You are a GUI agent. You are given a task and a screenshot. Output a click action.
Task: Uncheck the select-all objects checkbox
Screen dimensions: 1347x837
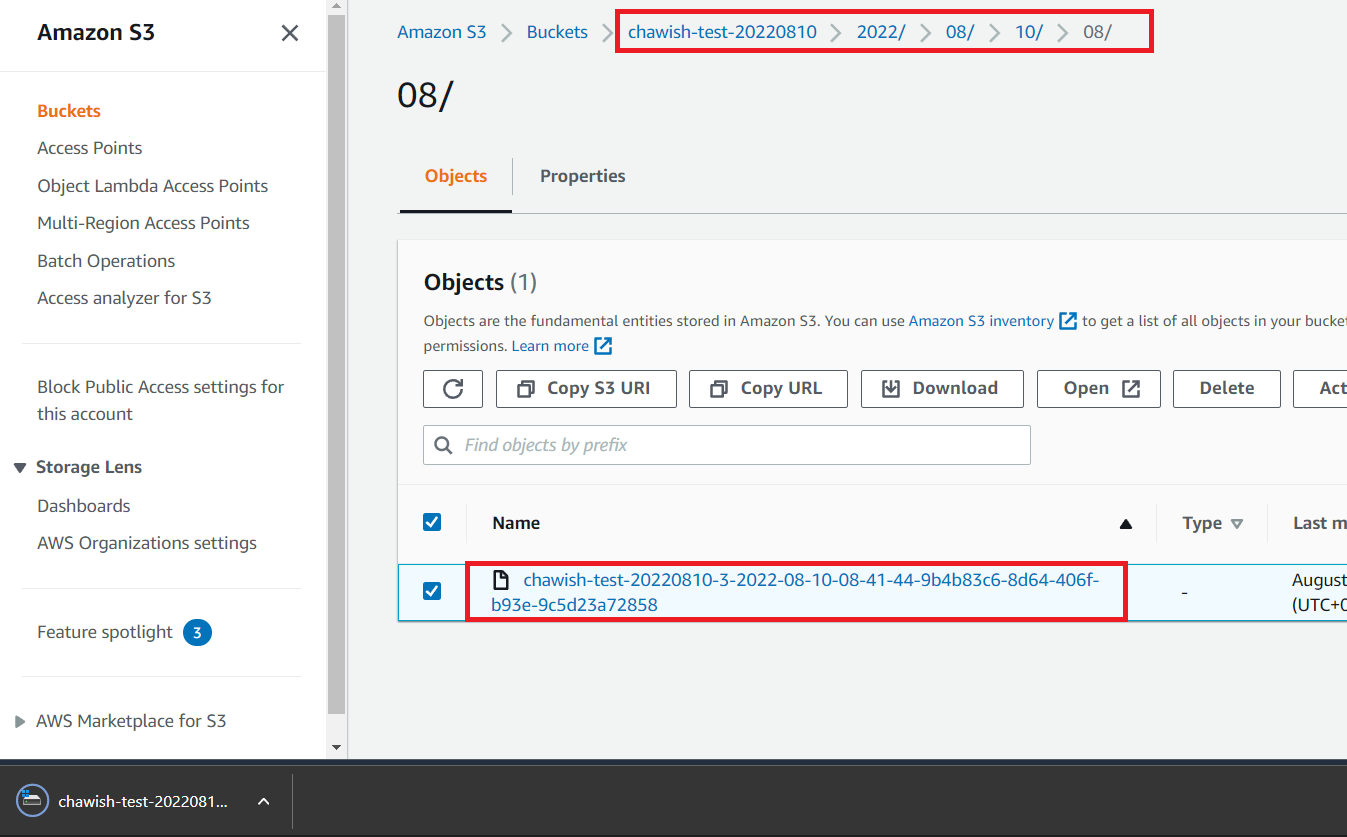432,522
